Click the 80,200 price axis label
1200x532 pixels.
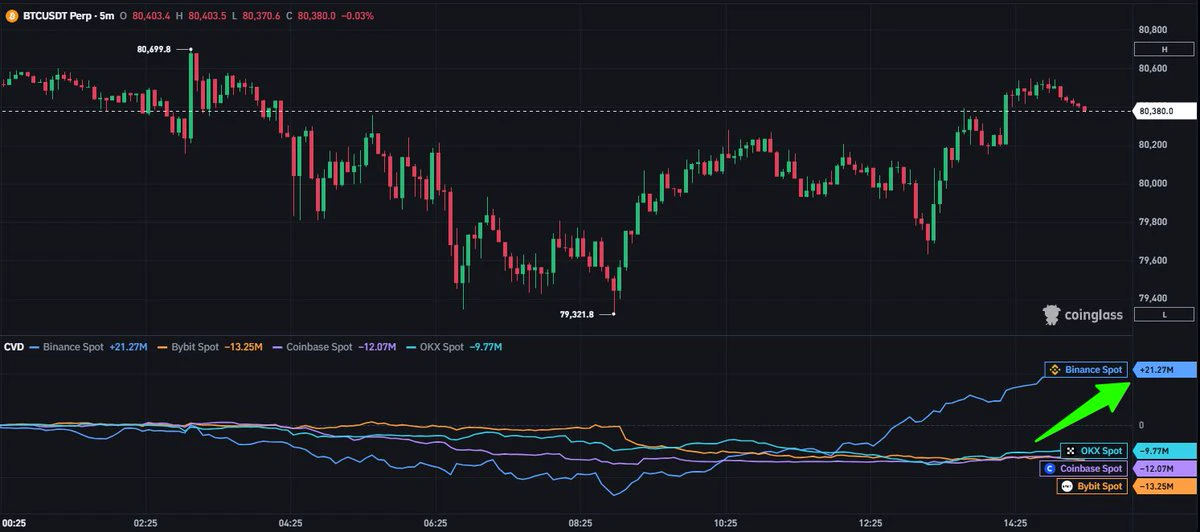click(x=1154, y=145)
